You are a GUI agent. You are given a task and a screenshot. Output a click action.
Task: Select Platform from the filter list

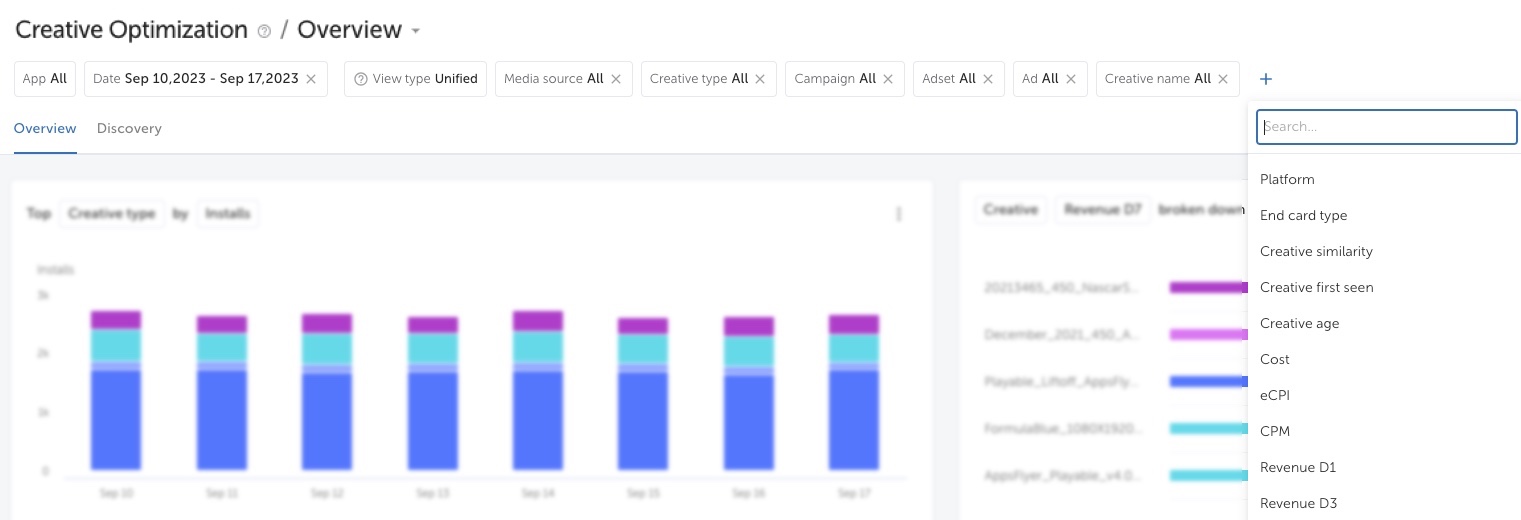point(1287,180)
